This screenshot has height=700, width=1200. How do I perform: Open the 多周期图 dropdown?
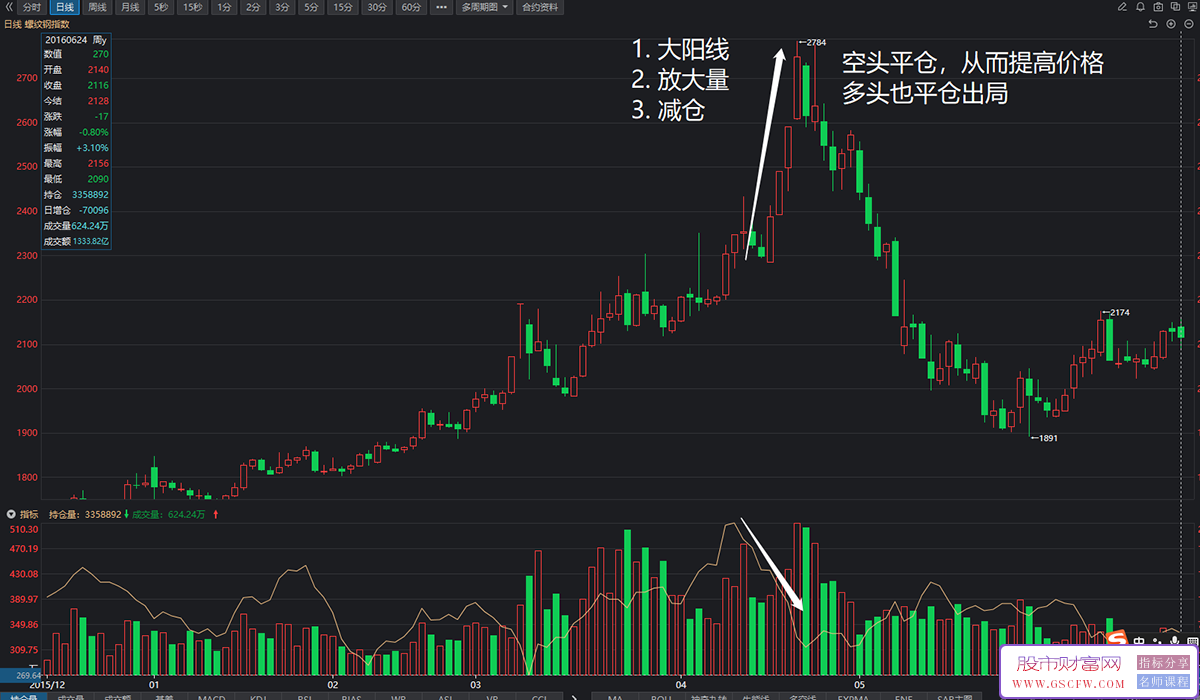pyautogui.click(x=485, y=7)
